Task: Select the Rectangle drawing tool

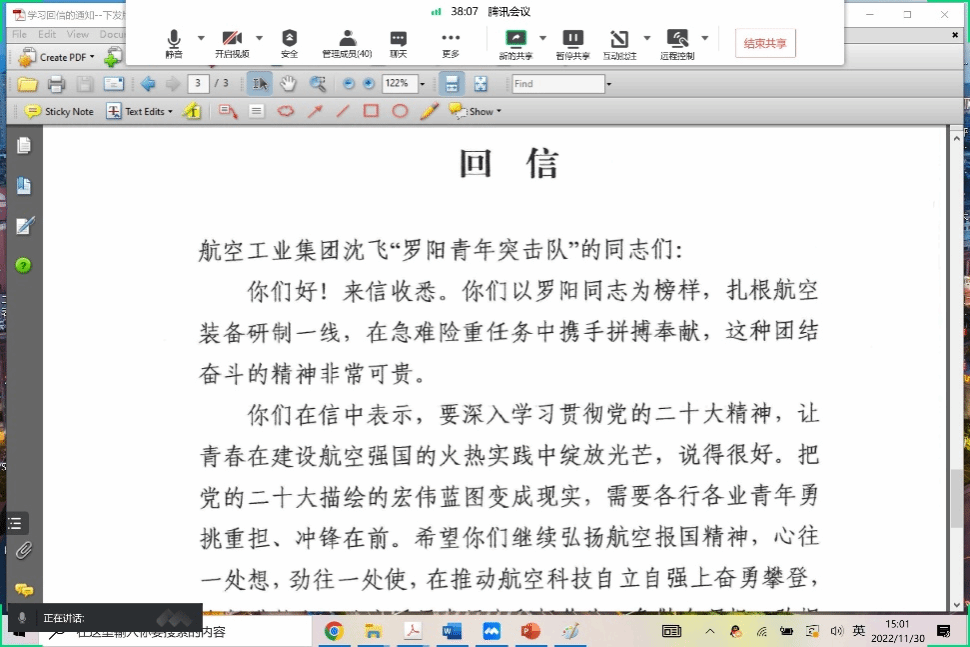Action: tap(371, 111)
